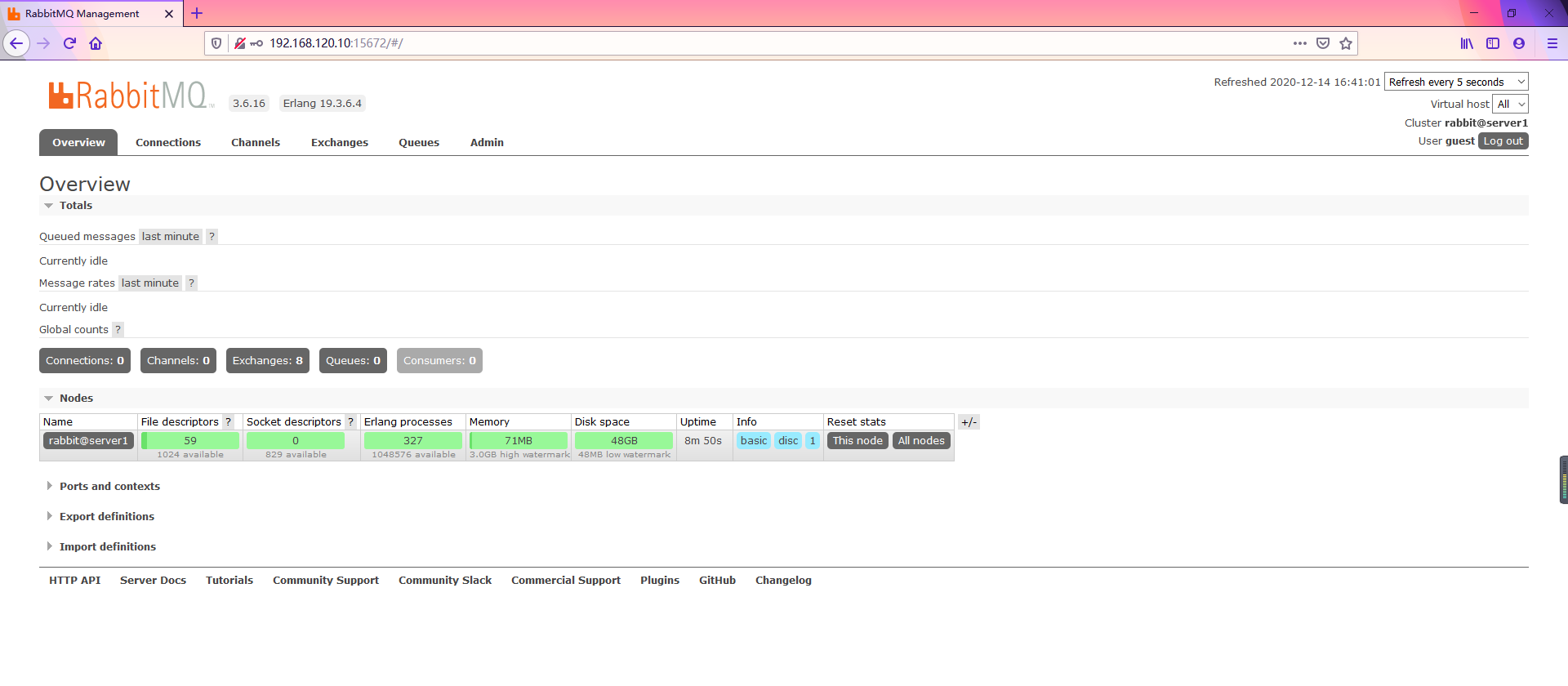Change Message rates last minute range

pyautogui.click(x=150, y=283)
